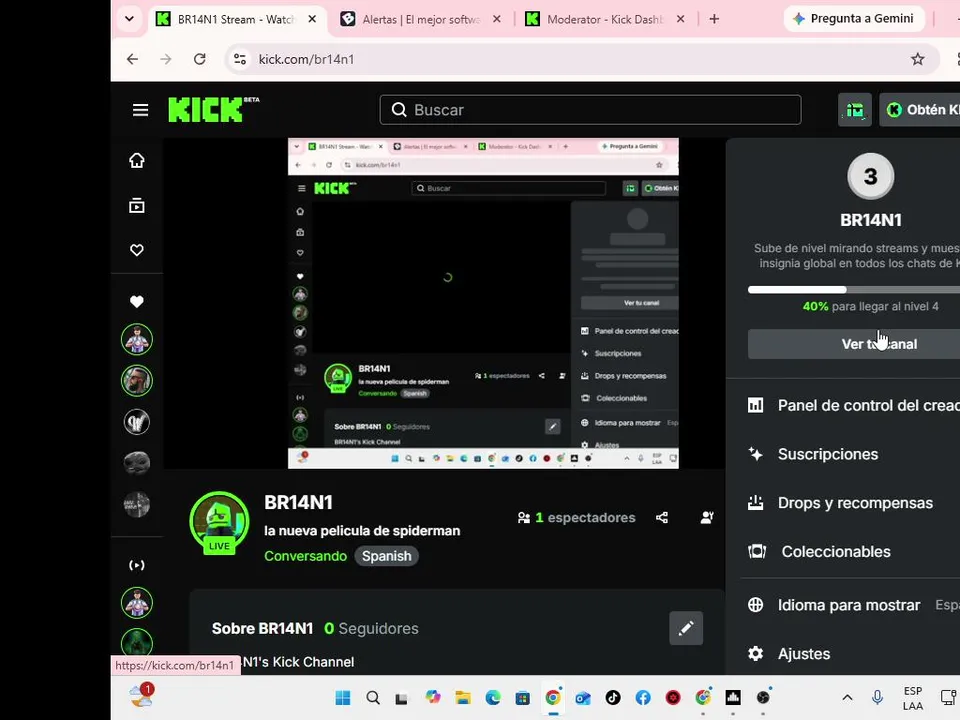Screen dimensions: 960x720
Task: Open File Explorer from taskbar
Action: pos(463,697)
